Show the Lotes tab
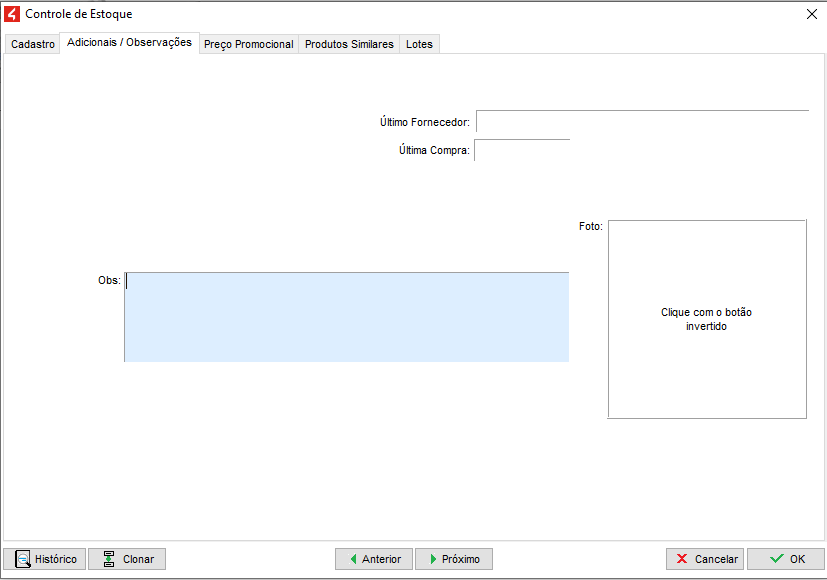827x580 pixels. click(419, 45)
